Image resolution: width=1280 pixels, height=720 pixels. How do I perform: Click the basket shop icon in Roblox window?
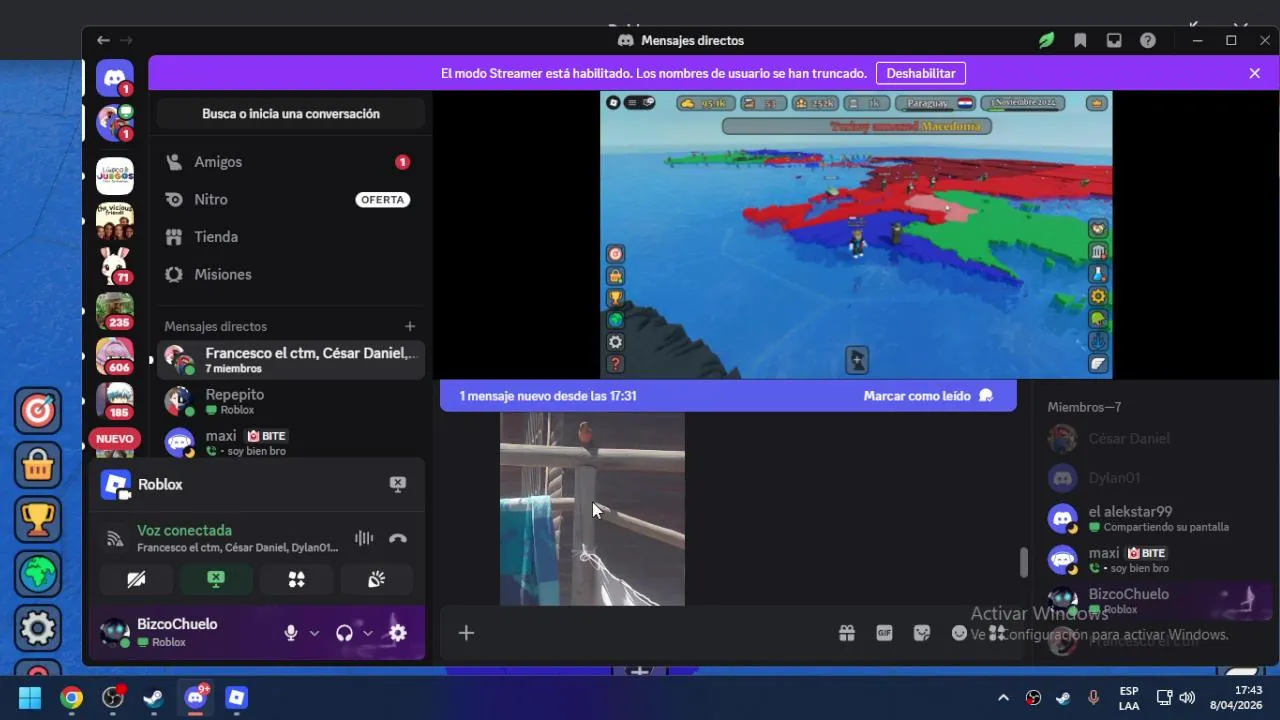click(38, 464)
